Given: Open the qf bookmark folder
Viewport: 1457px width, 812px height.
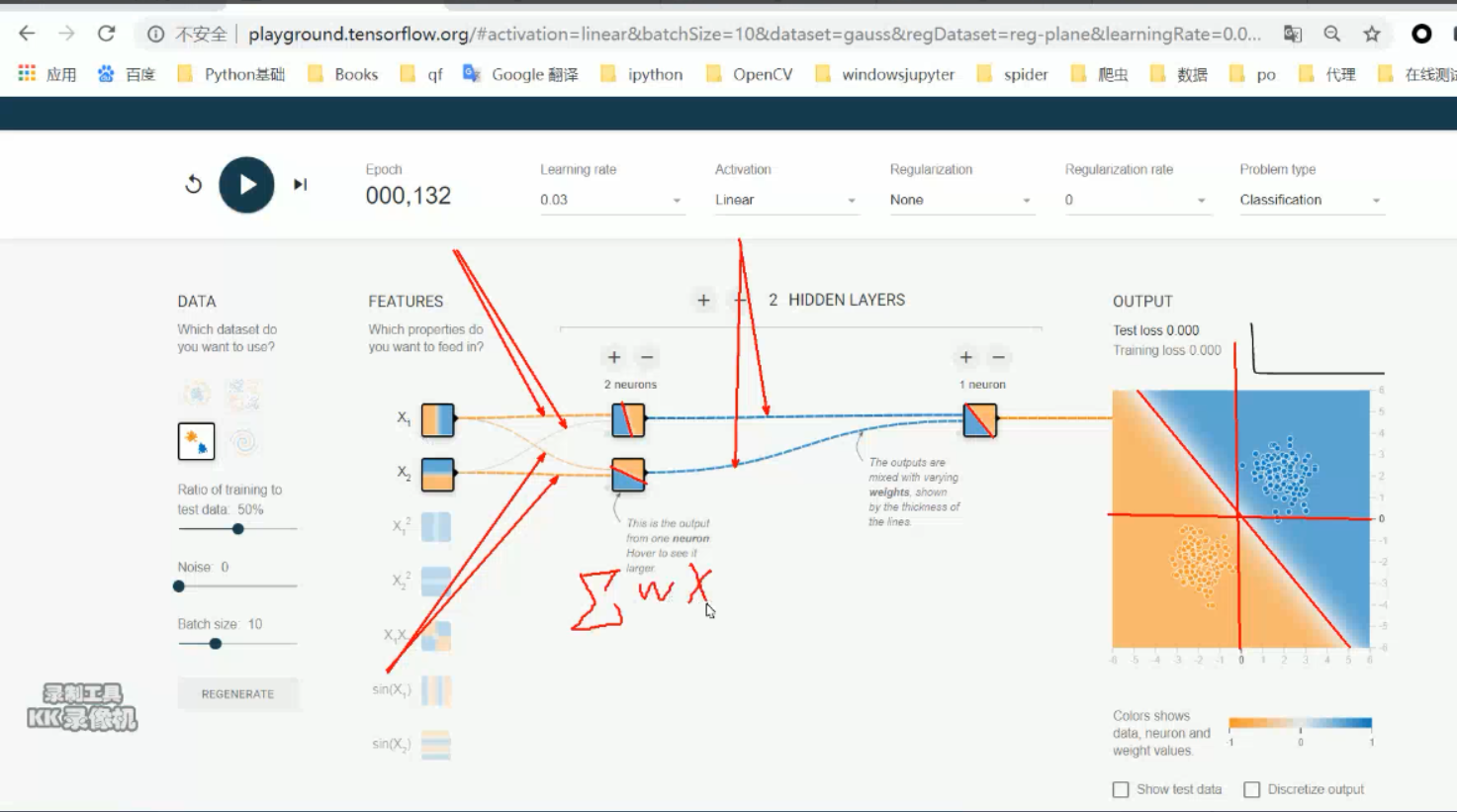Looking at the screenshot, I should [421, 74].
